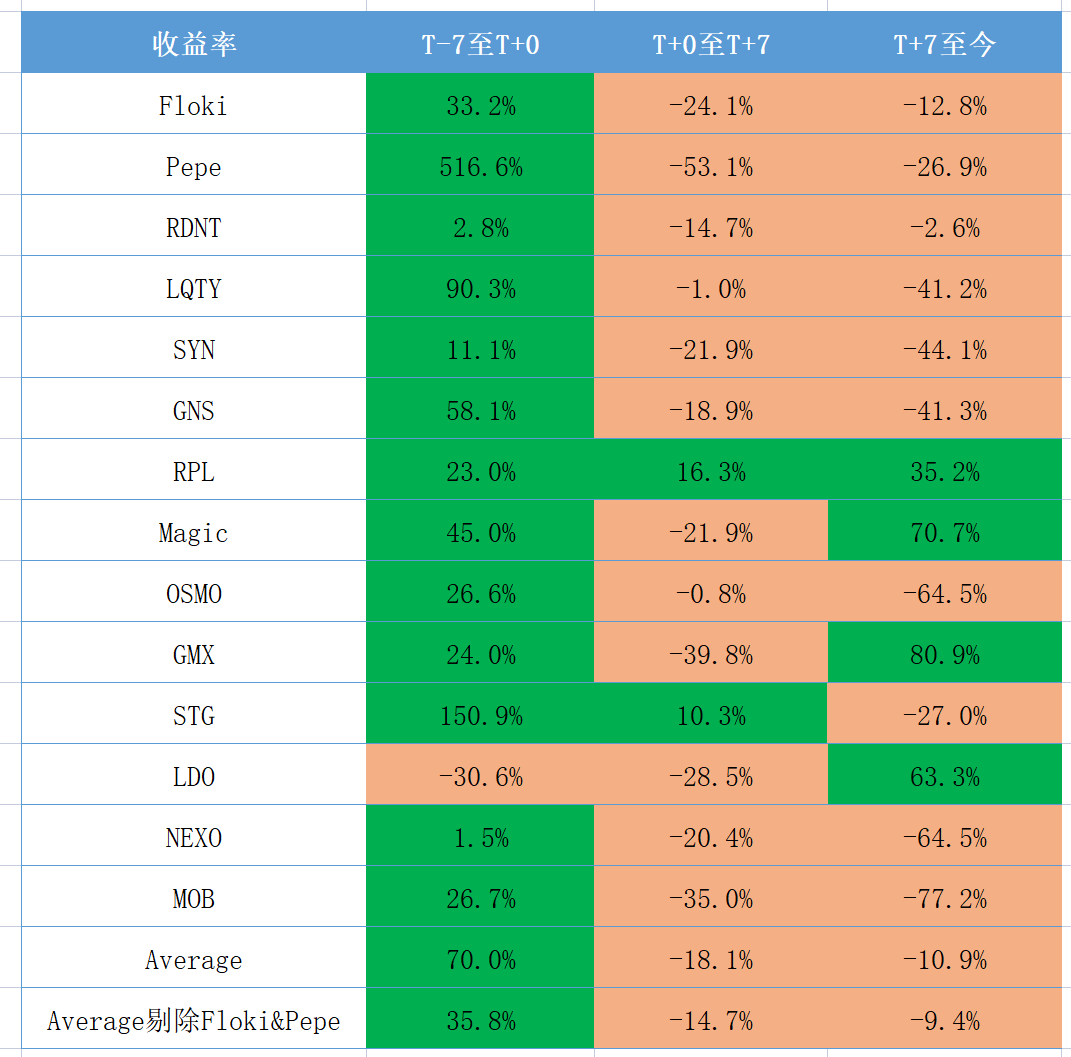Click the Average剔除Floki&Pepe label cell
Image resolution: width=1071 pixels, height=1057 pixels.
click(194, 1021)
